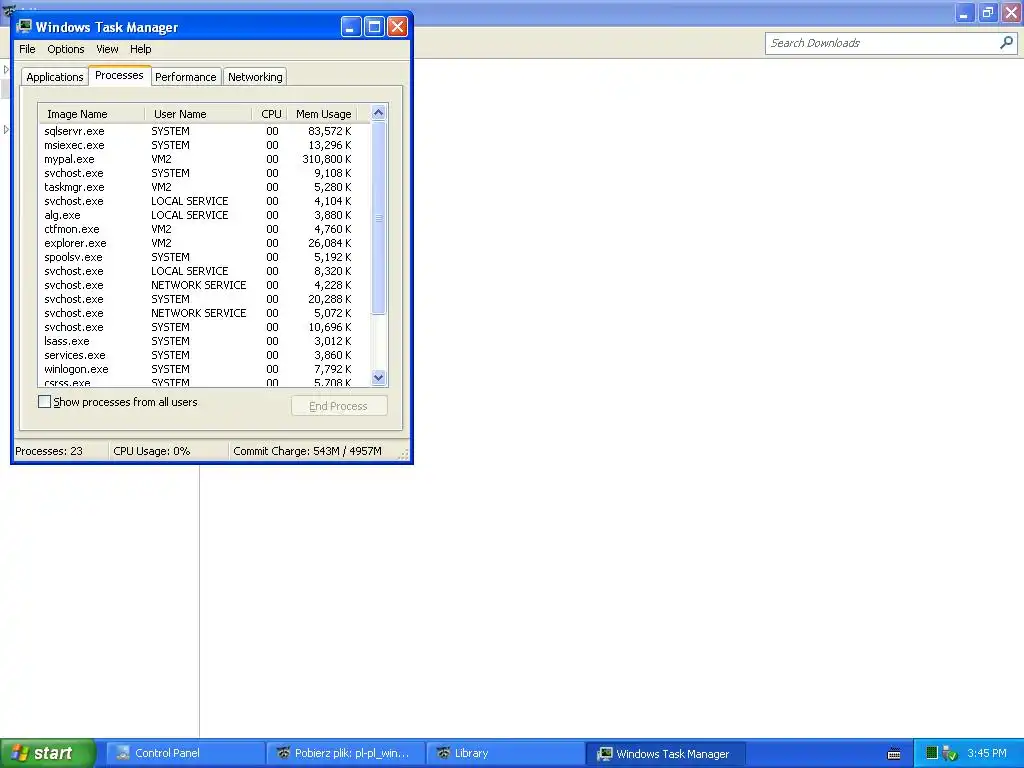
Task: Click the security shield tray icon
Action: coord(950,754)
